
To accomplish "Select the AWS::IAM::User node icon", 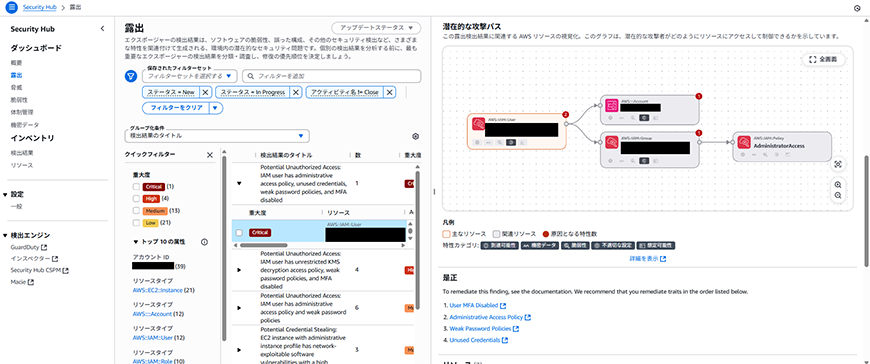I will (478, 124).
